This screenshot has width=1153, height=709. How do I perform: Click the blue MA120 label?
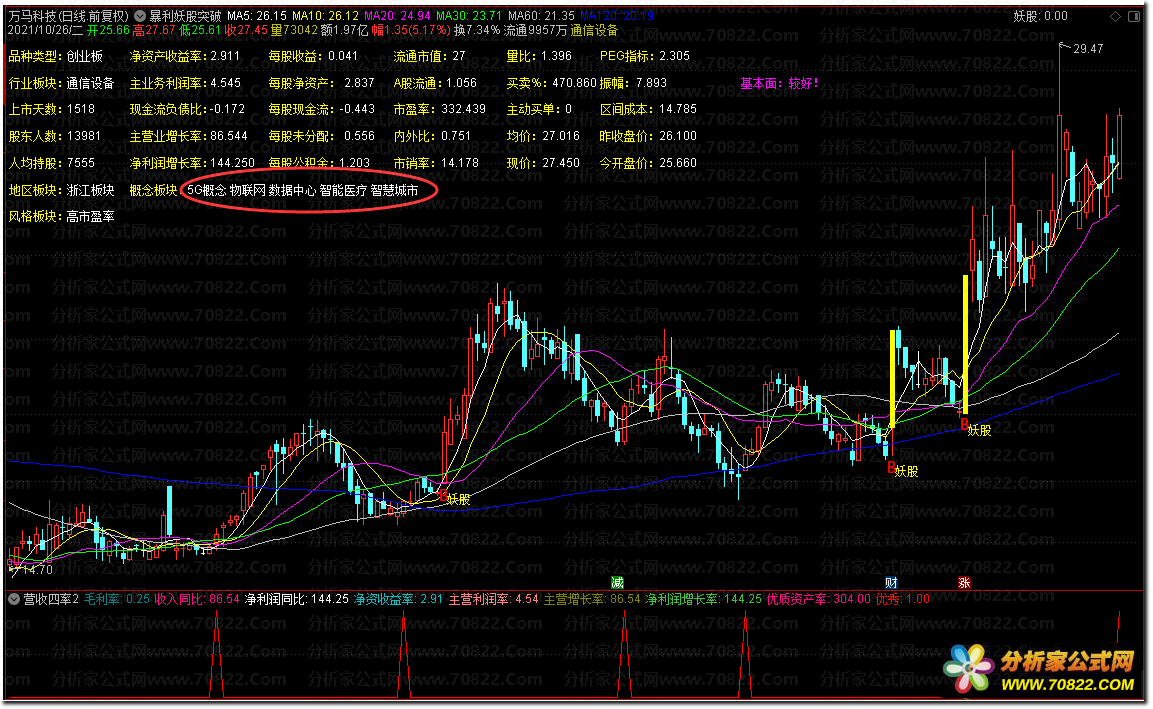[x=616, y=15]
